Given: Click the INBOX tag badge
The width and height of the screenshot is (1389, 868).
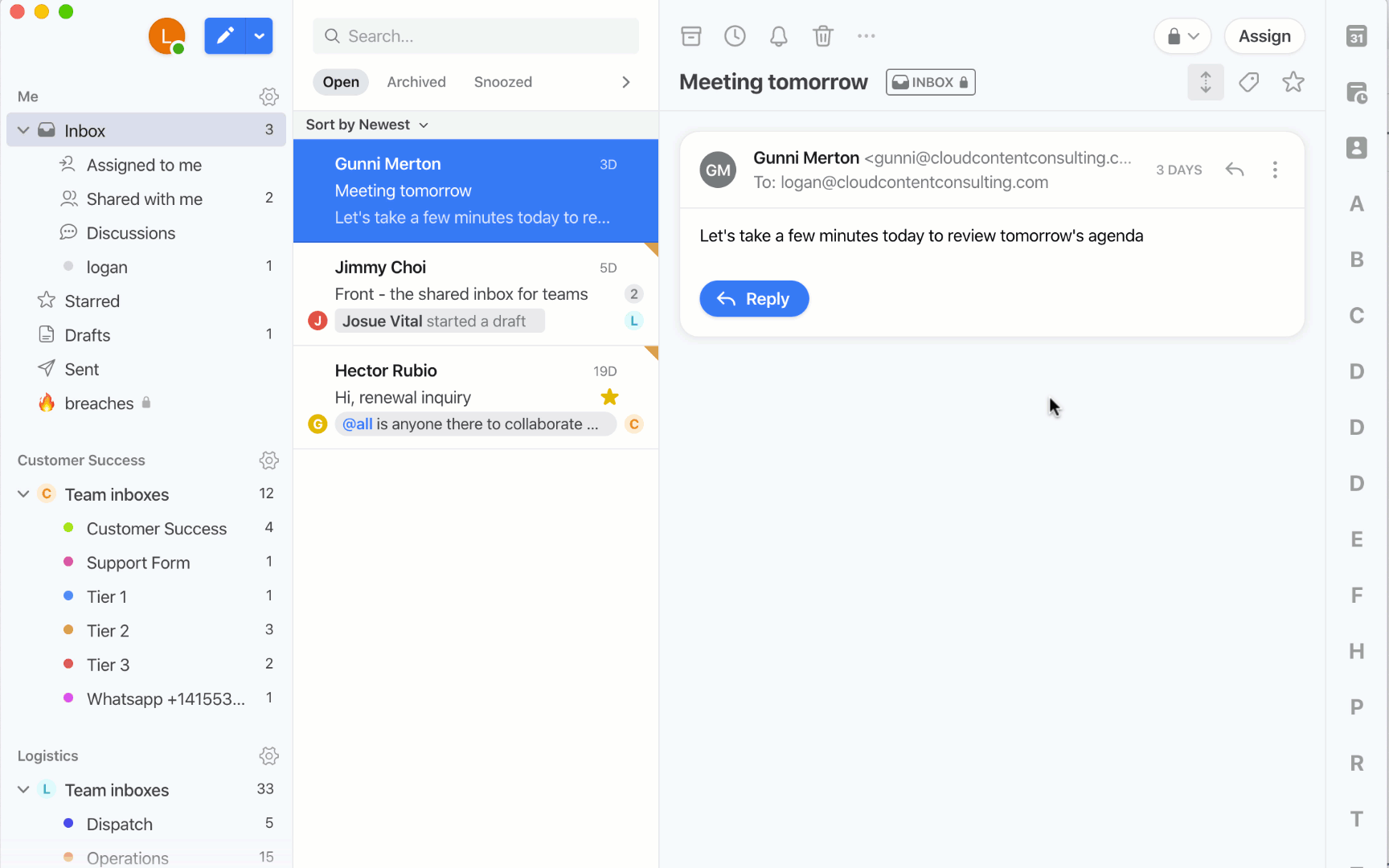Looking at the screenshot, I should click(931, 82).
